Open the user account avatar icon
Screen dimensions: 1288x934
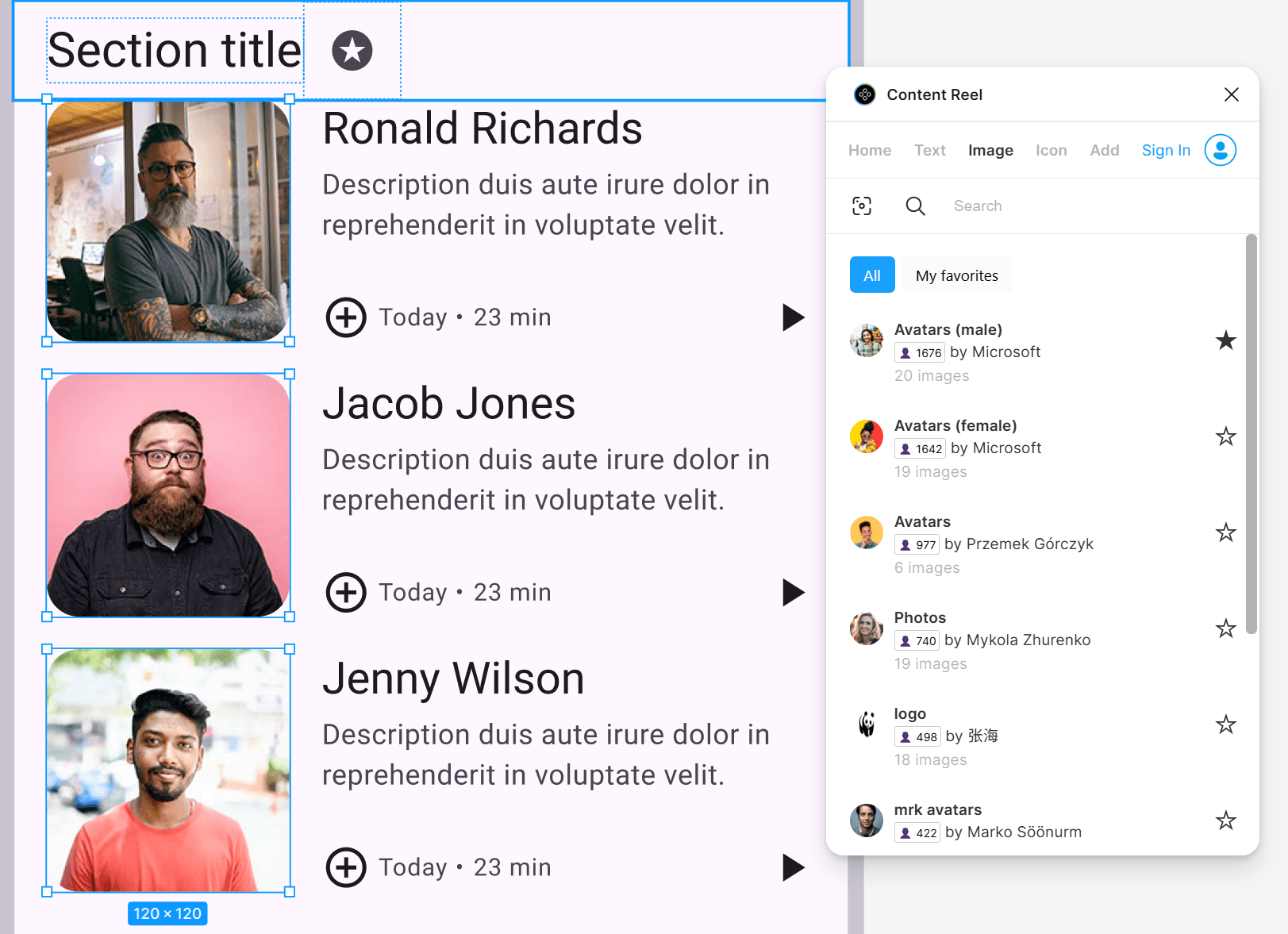pos(1221,150)
